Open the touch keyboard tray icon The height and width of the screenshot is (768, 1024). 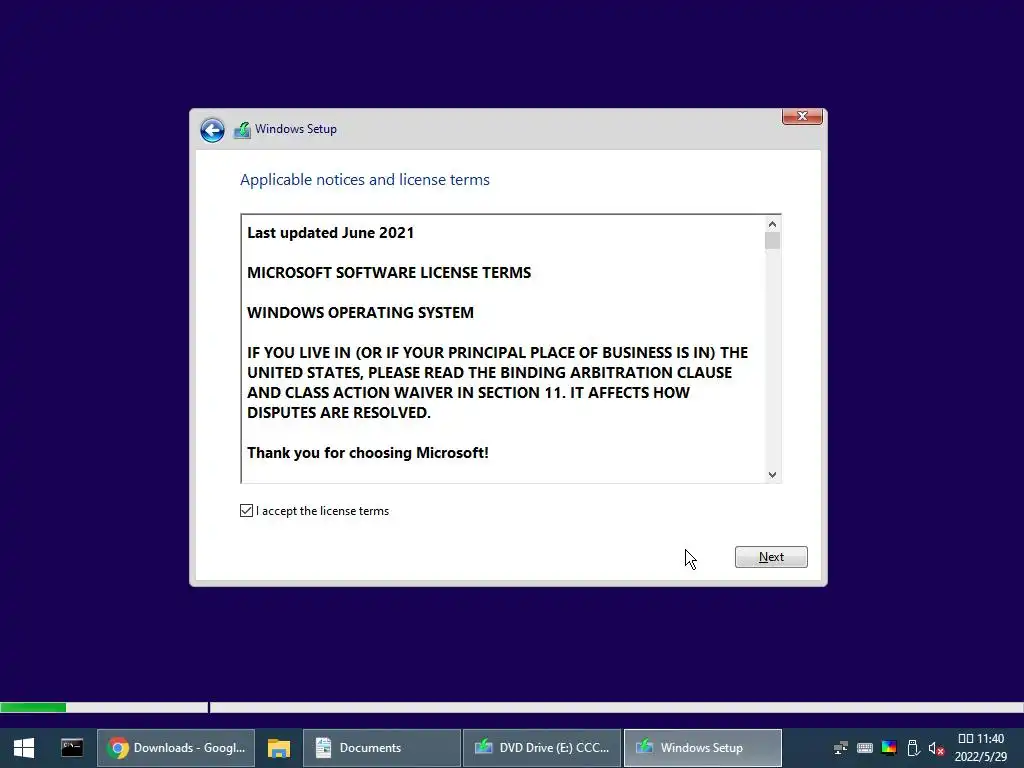(865, 748)
